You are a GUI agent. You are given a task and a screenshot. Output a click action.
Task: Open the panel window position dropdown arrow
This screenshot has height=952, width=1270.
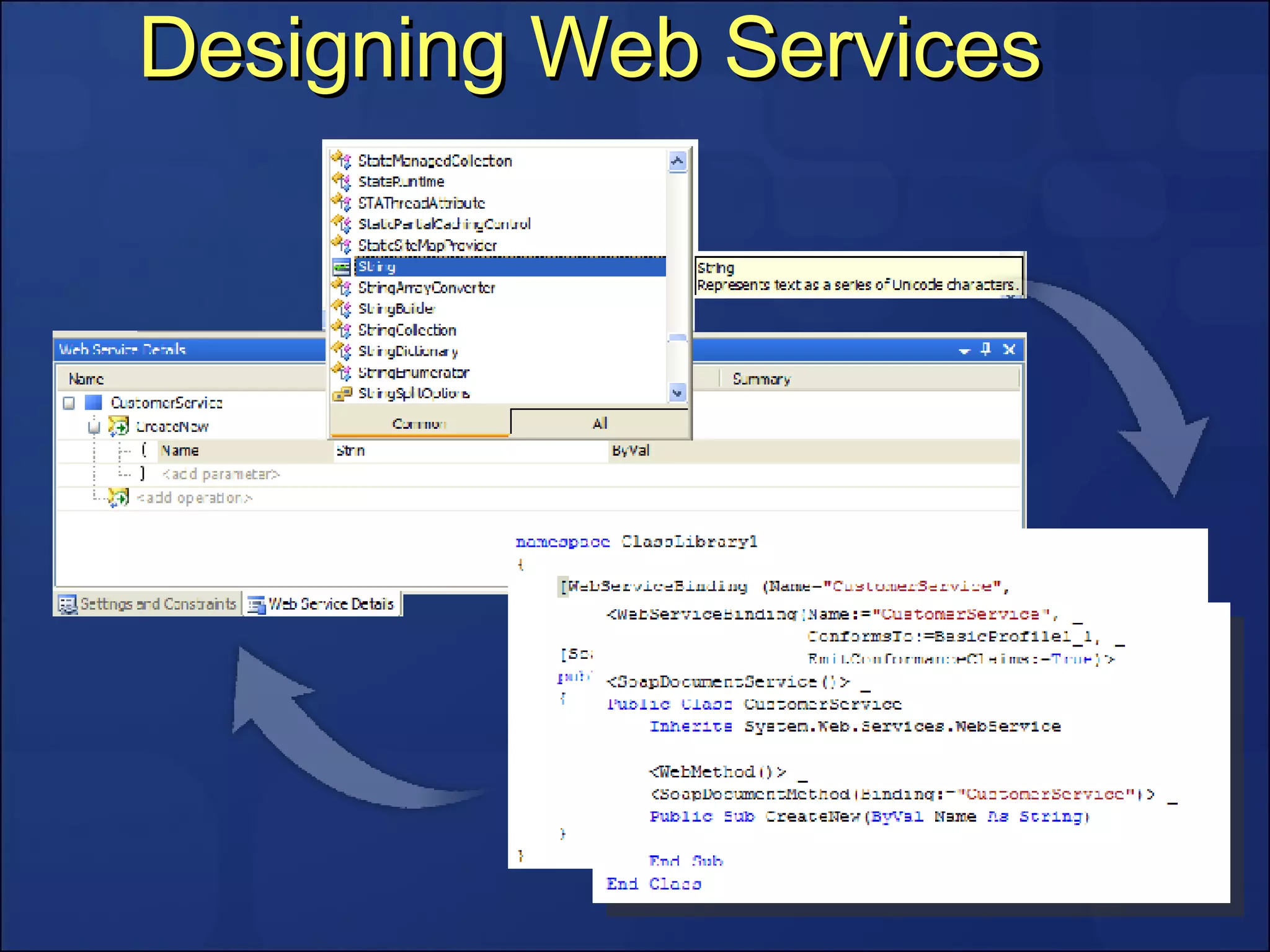pyautogui.click(x=964, y=351)
